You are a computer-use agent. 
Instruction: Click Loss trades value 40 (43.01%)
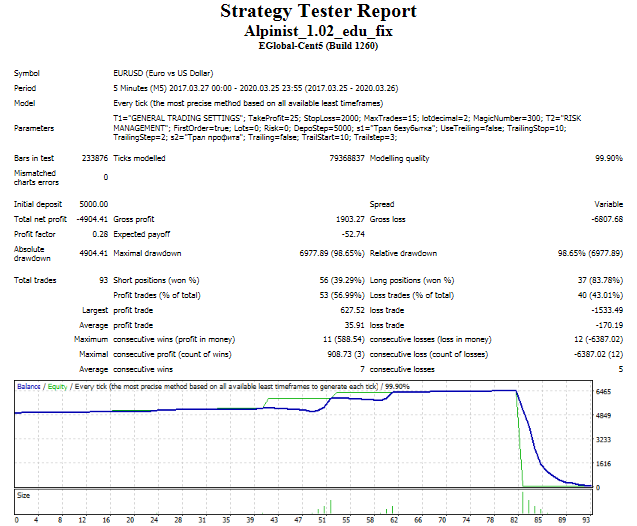tap(600, 295)
